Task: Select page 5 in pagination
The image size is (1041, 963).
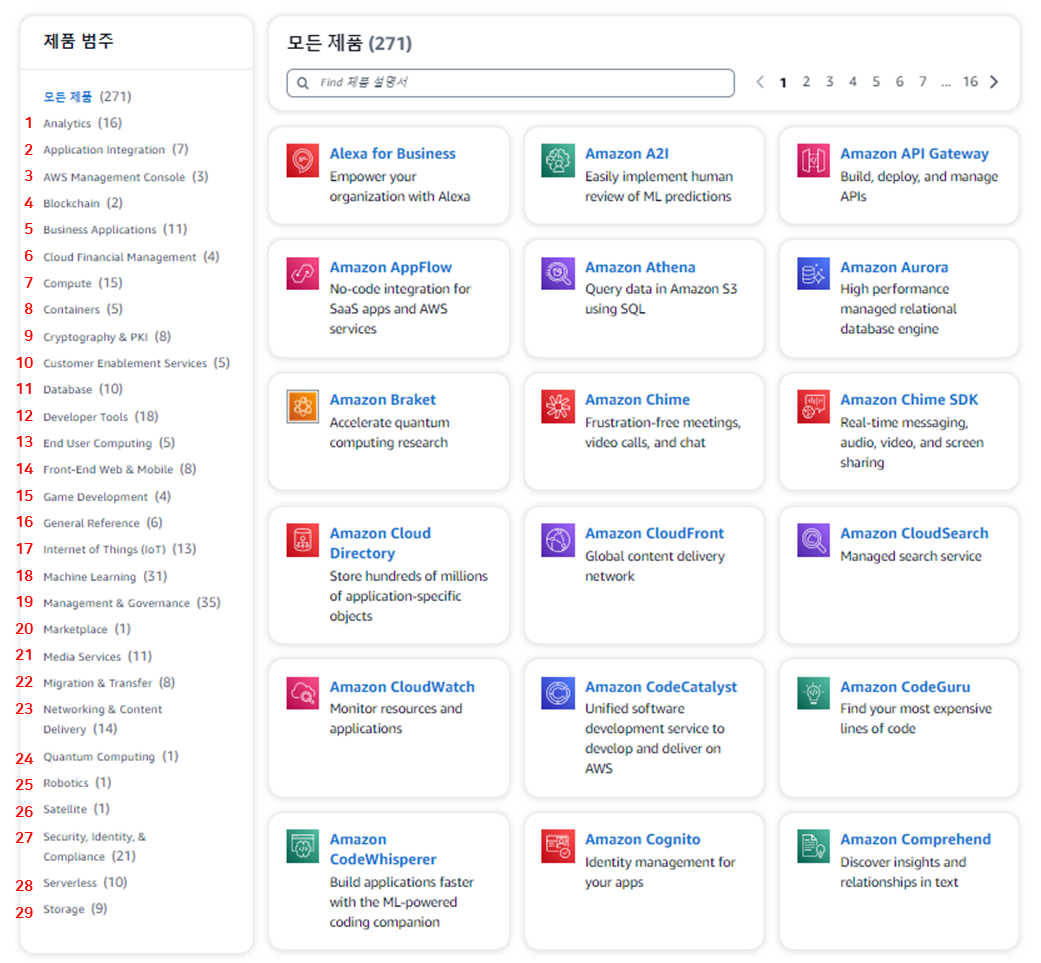Action: coord(876,82)
